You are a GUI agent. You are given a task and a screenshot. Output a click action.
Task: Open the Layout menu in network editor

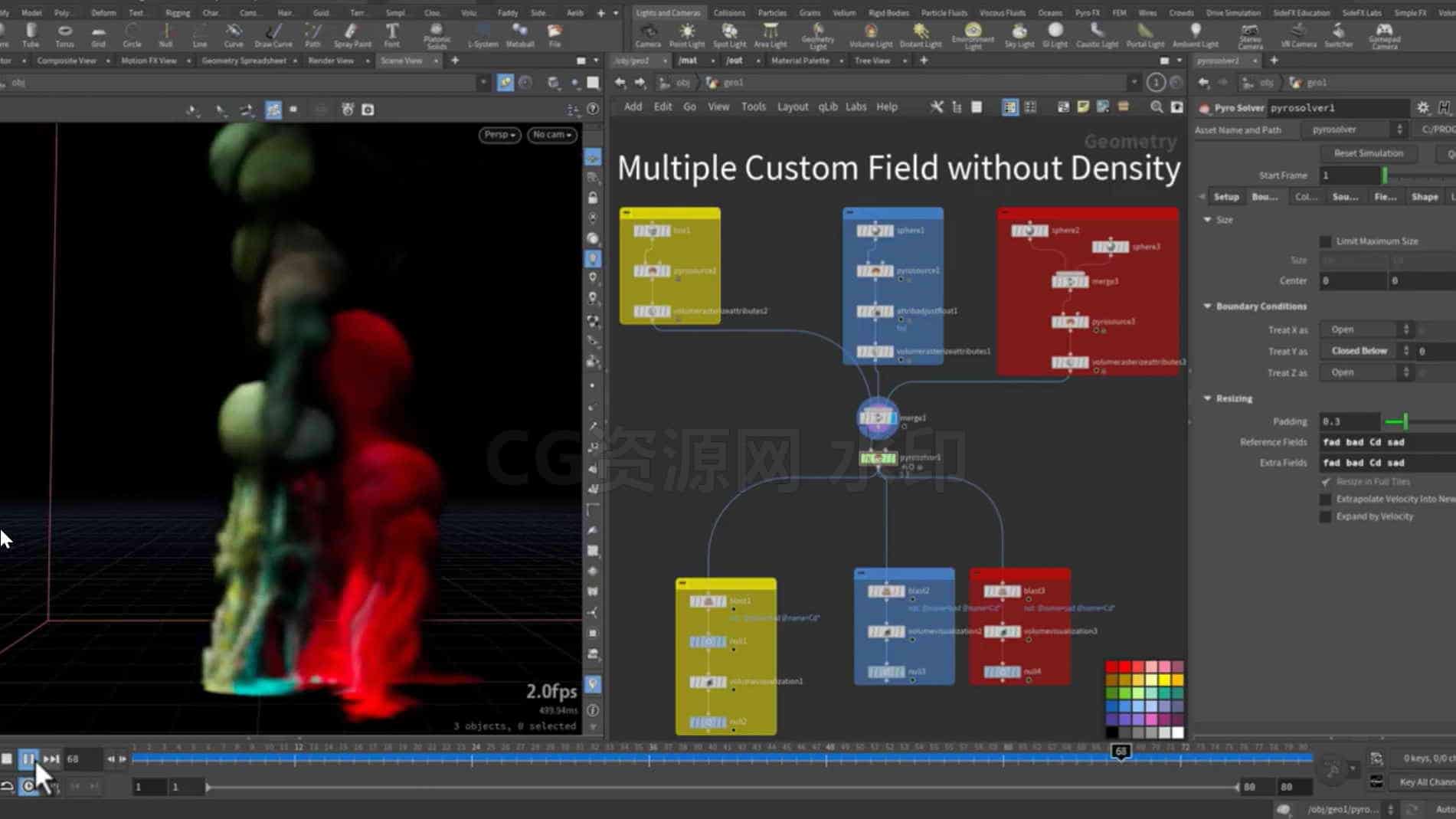pos(792,107)
